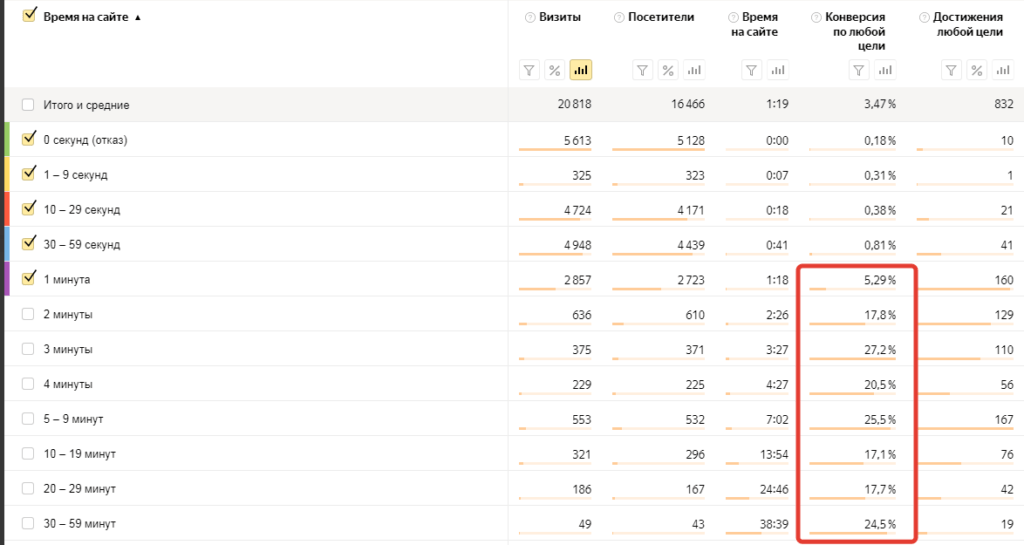Open filter for Посетители column
This screenshot has width=1024, height=545.
(x=643, y=70)
